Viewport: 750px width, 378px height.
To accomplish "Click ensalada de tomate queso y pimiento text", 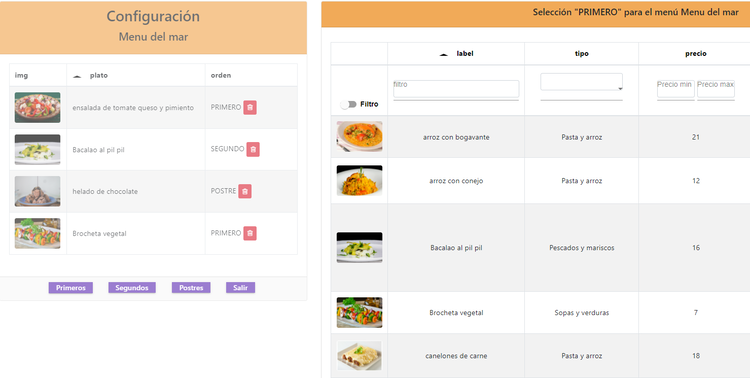I will (133, 108).
